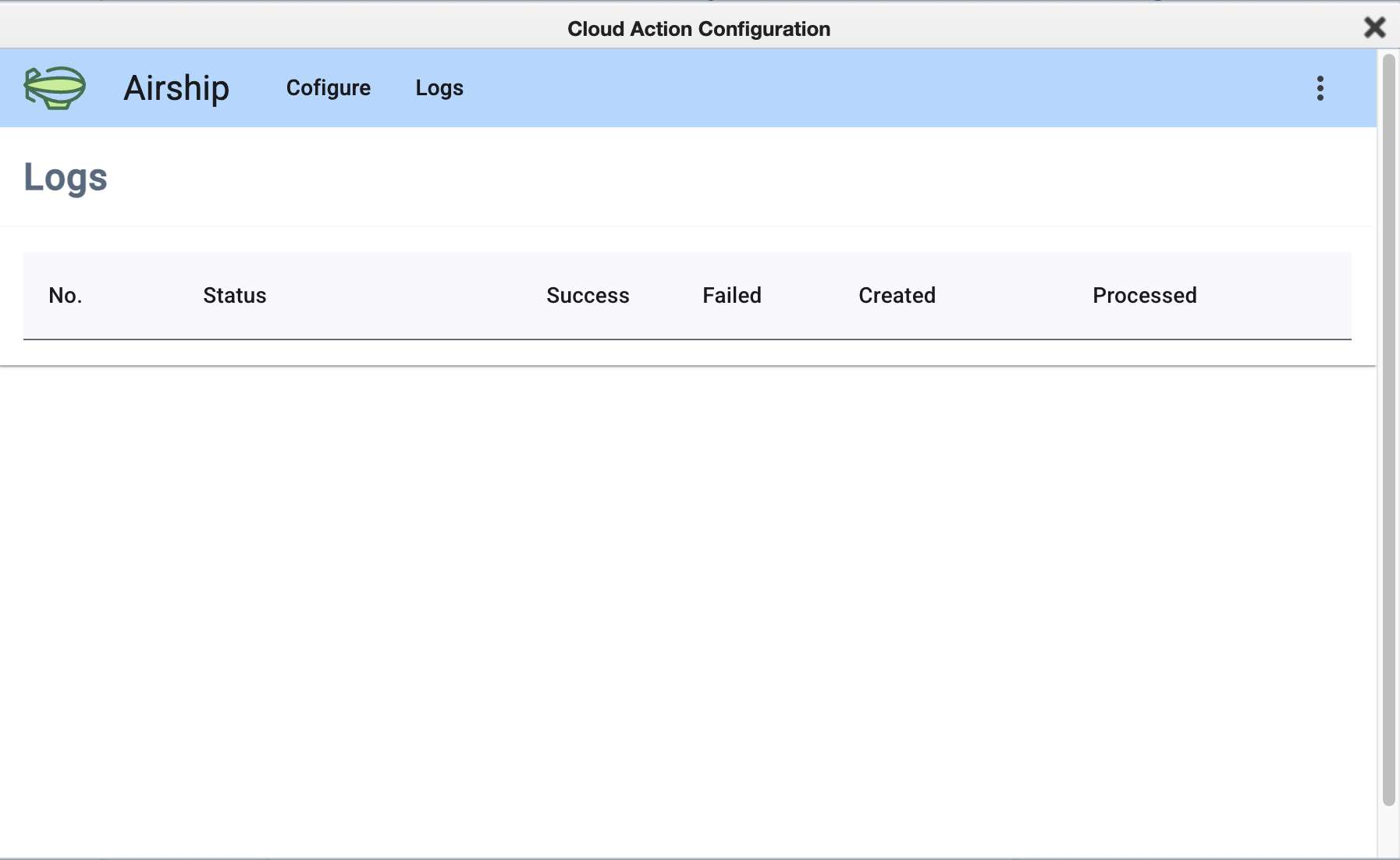Screen dimensions: 1400x860
Task: Click the vertical scrollbar thumb
Action: [x=1388, y=429]
